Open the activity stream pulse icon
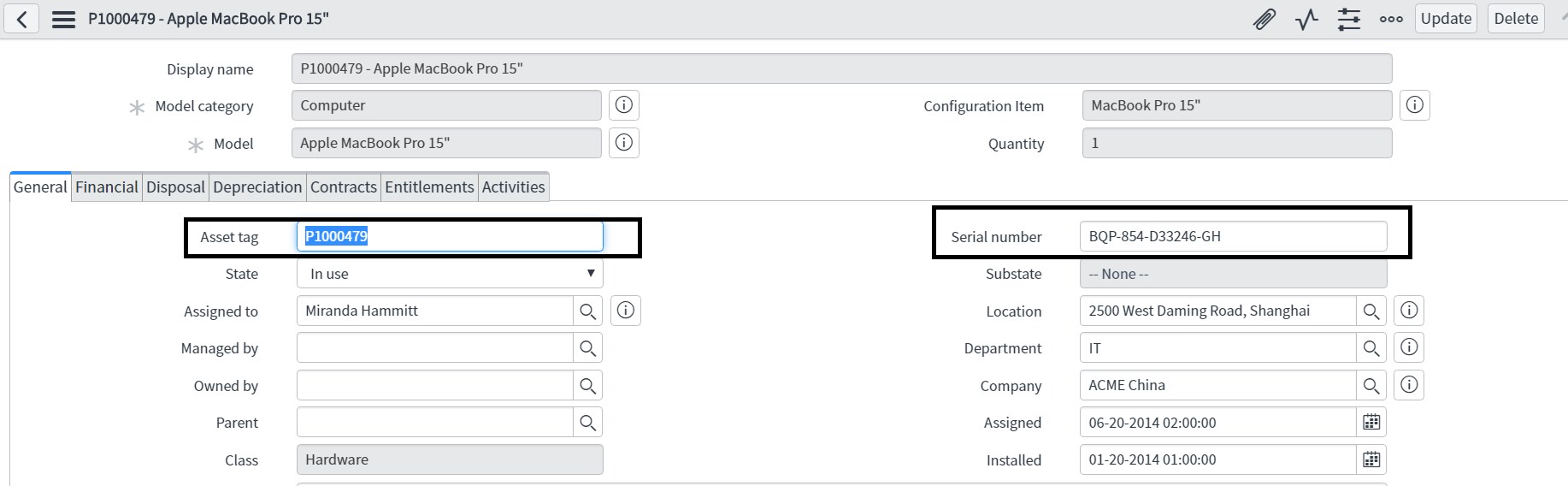 tap(1306, 19)
